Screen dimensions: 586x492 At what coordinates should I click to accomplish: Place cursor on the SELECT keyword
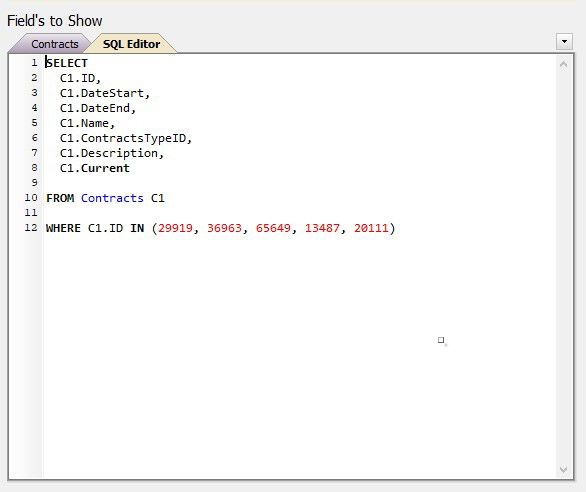click(x=67, y=63)
